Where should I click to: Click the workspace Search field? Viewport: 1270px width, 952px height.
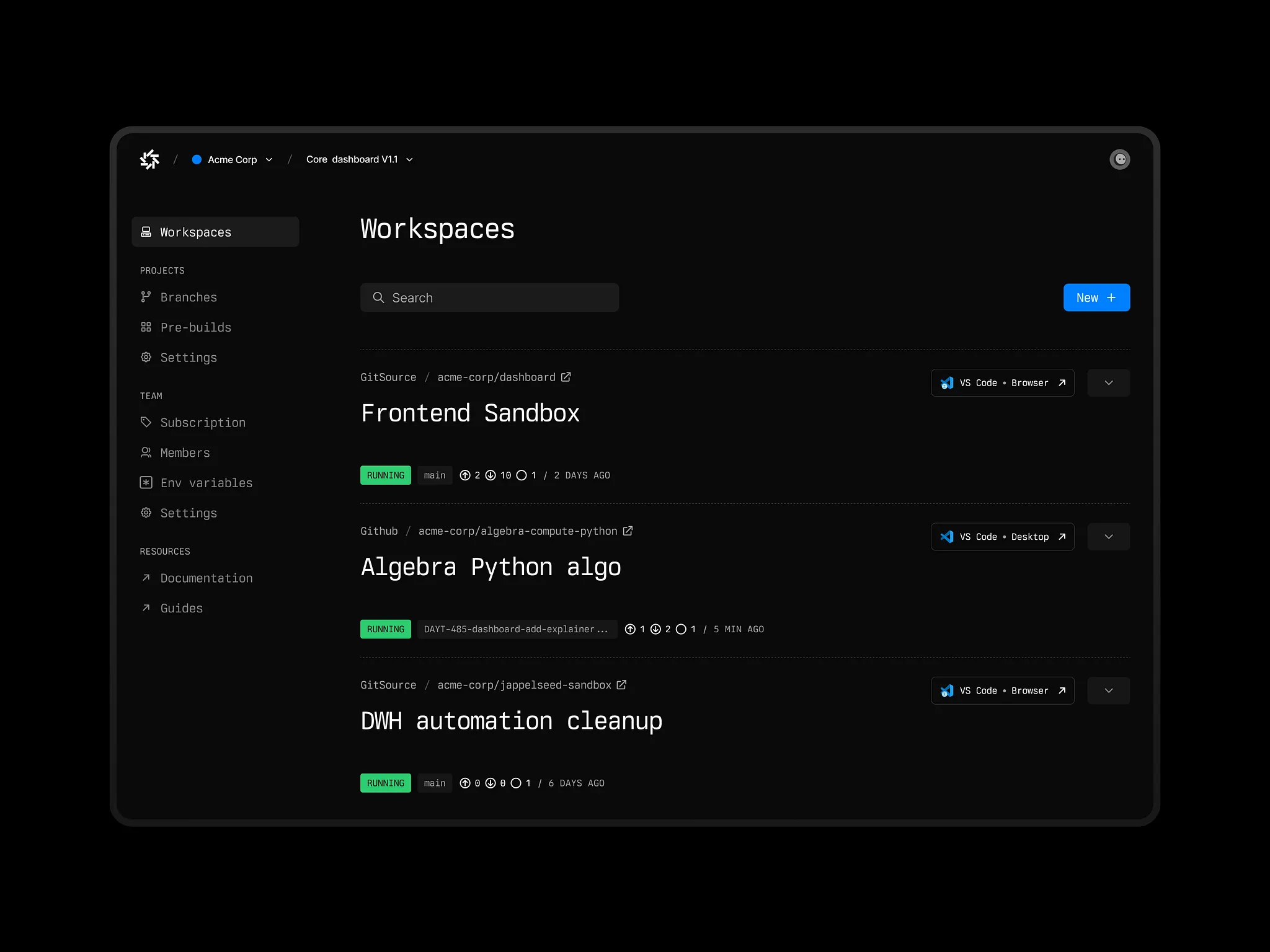(x=489, y=297)
